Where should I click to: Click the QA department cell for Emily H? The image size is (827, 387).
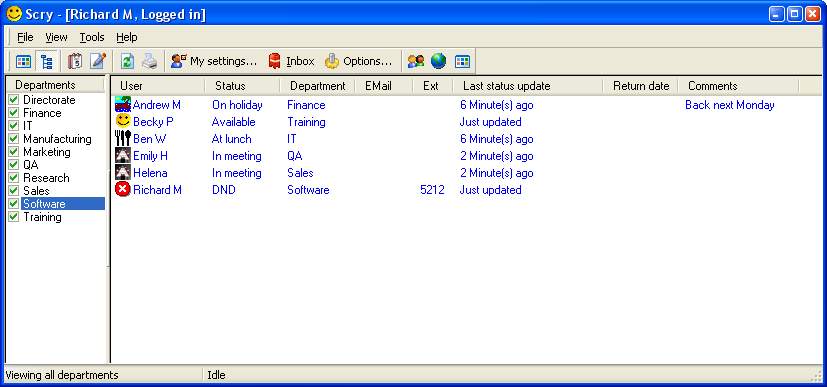coord(295,156)
